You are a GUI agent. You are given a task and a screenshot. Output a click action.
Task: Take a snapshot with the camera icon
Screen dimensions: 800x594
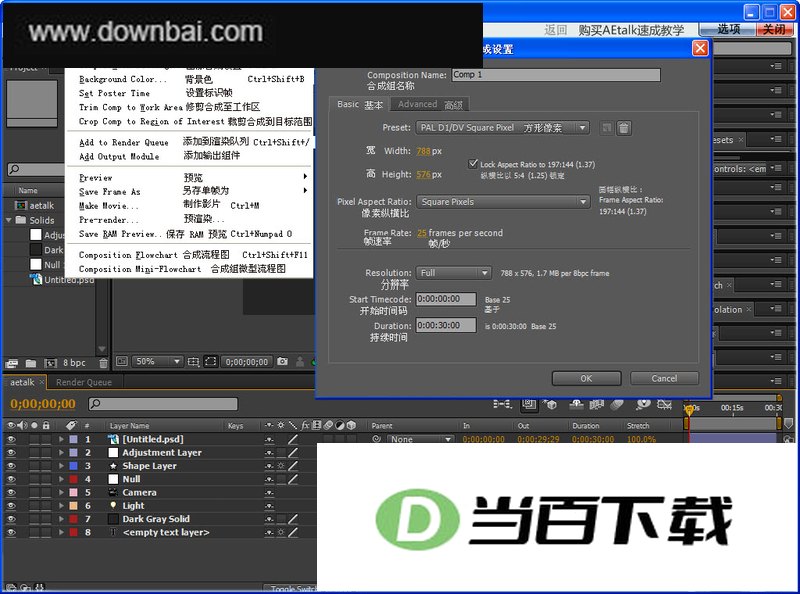282,361
